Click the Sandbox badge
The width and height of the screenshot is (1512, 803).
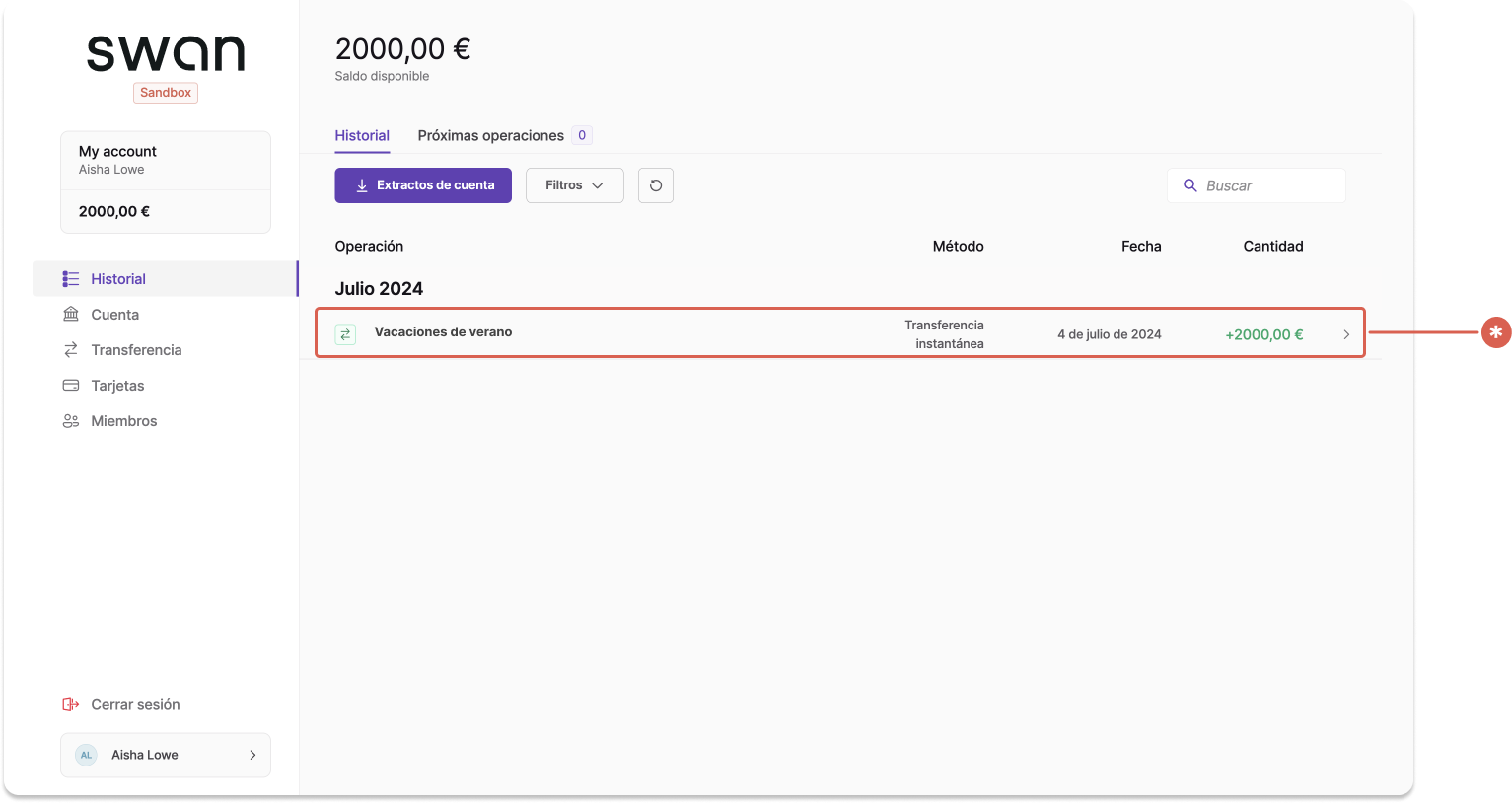[166, 93]
